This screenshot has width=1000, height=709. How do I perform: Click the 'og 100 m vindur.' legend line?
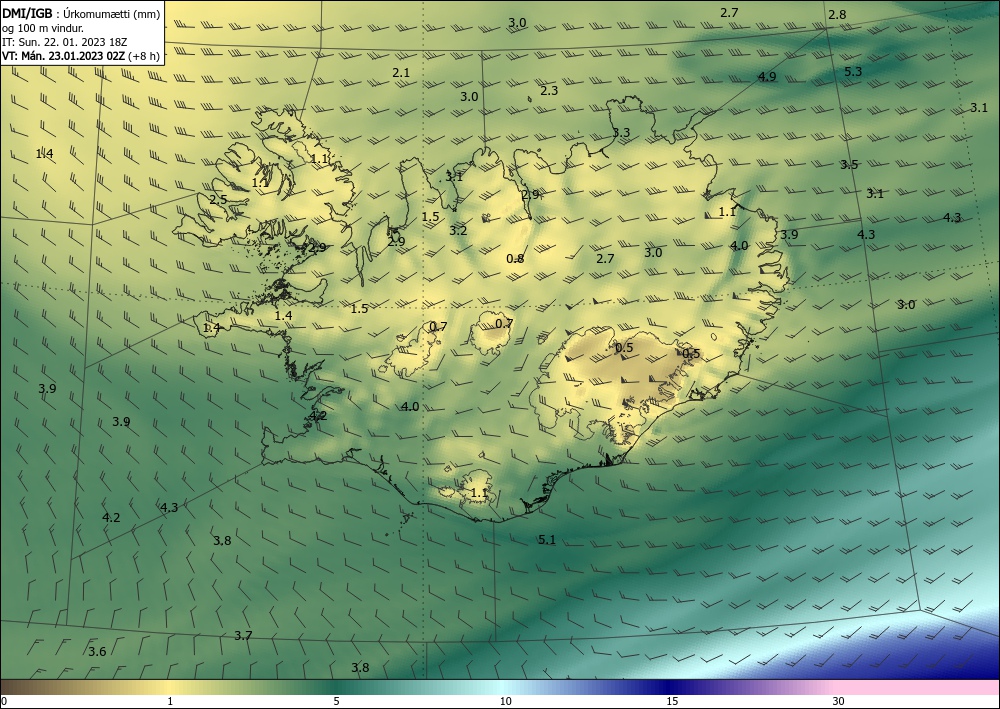(x=43, y=28)
